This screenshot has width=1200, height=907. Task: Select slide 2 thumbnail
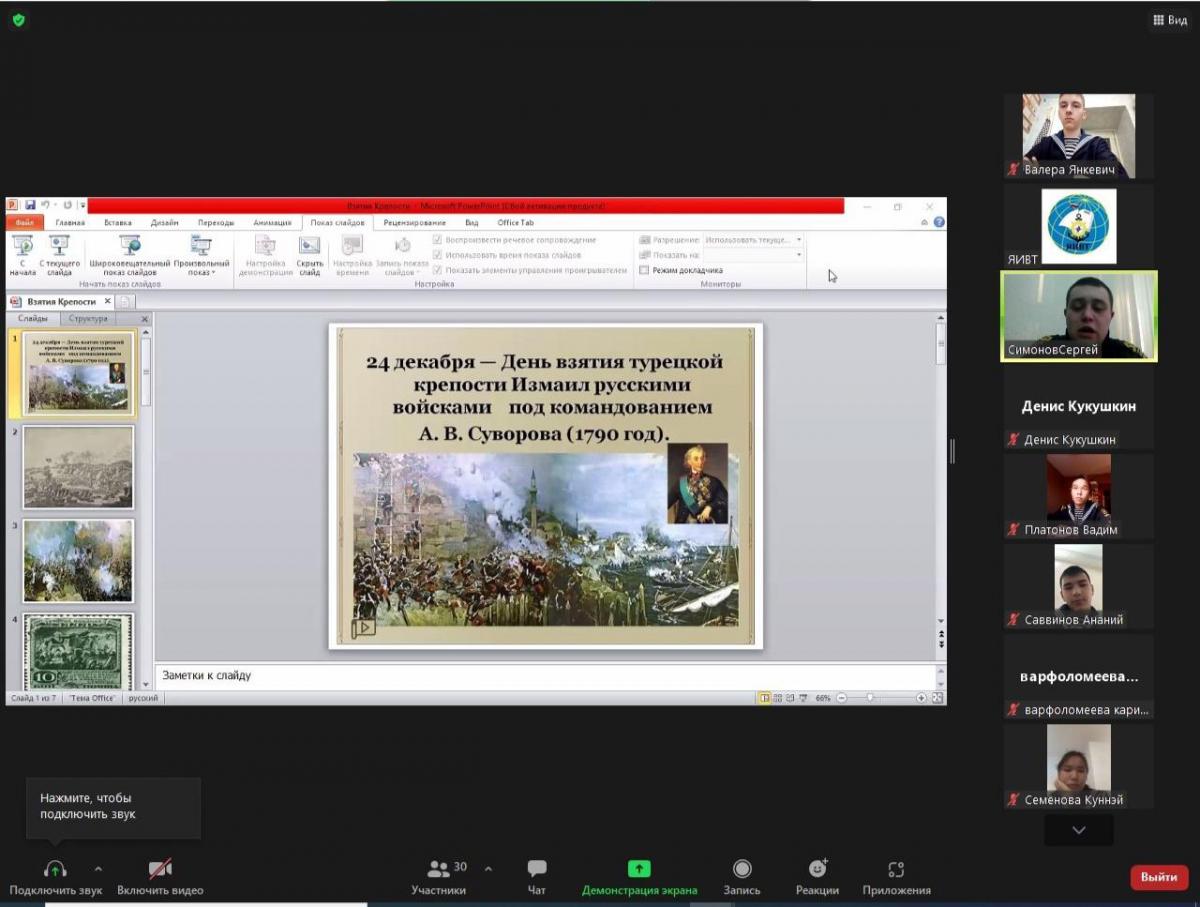[x=78, y=467]
